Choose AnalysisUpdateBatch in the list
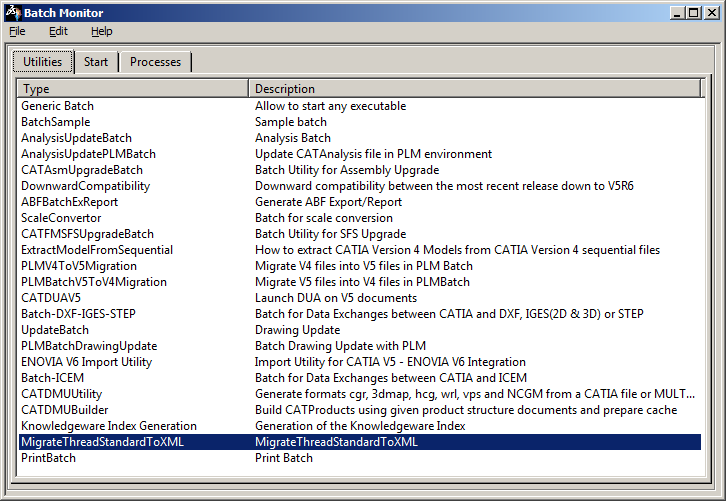The width and height of the screenshot is (726, 501). point(76,138)
